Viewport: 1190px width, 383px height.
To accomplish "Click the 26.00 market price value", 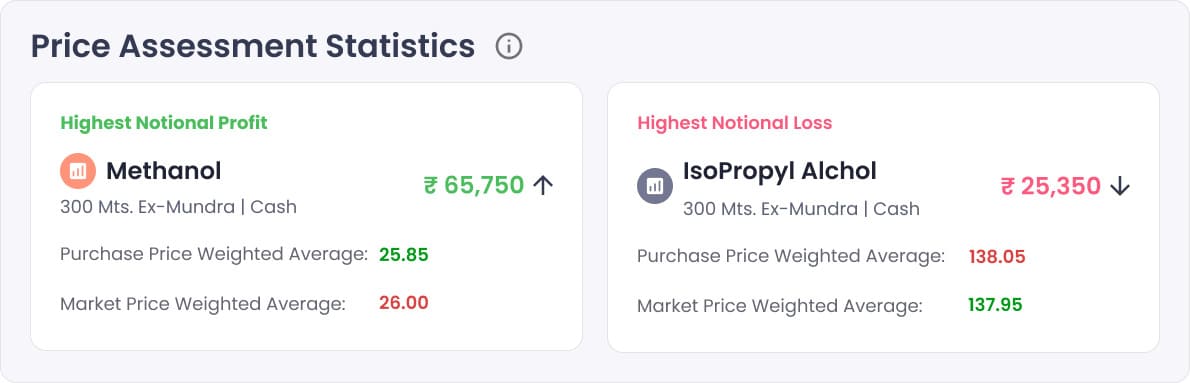I will [x=404, y=303].
